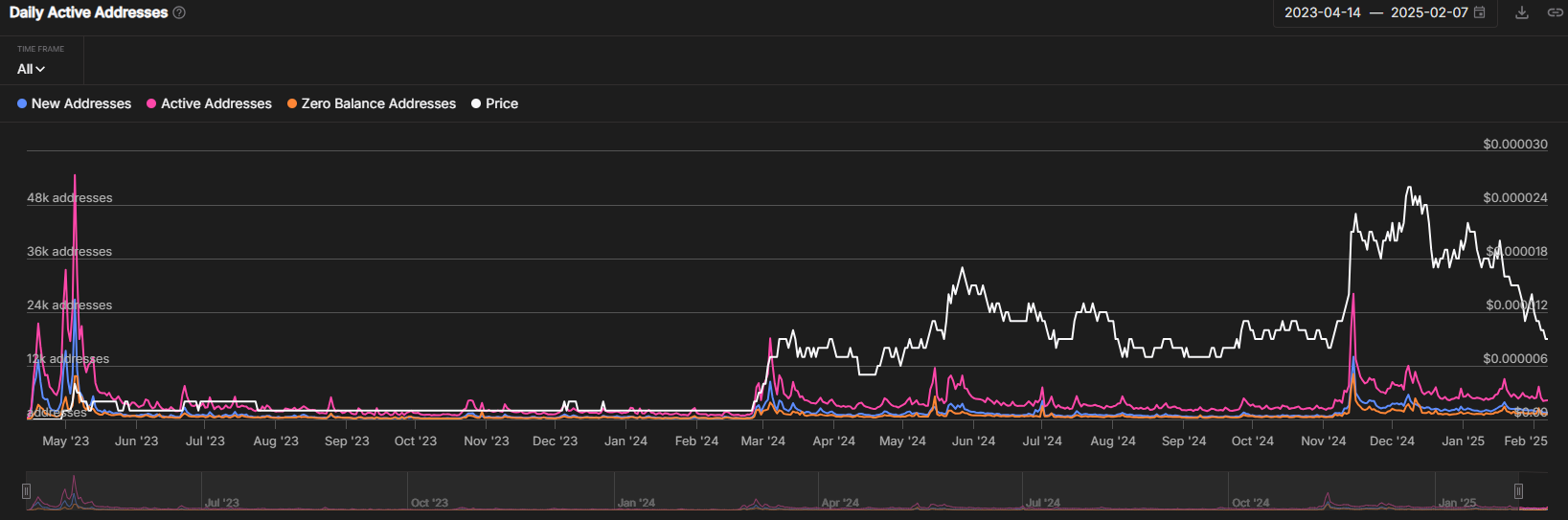The width and height of the screenshot is (1568, 520).
Task: Click right handle of range navigator
Action: tap(1518, 491)
